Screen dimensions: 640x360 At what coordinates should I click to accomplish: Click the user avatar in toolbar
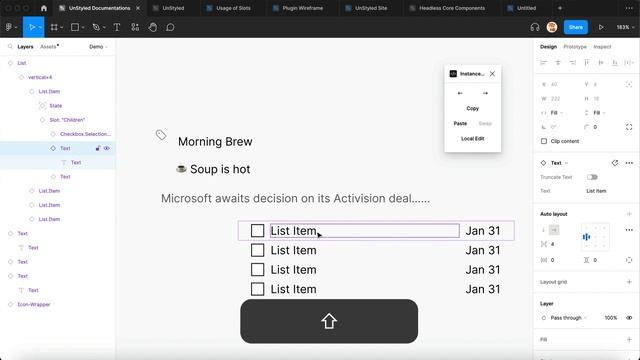(552, 27)
